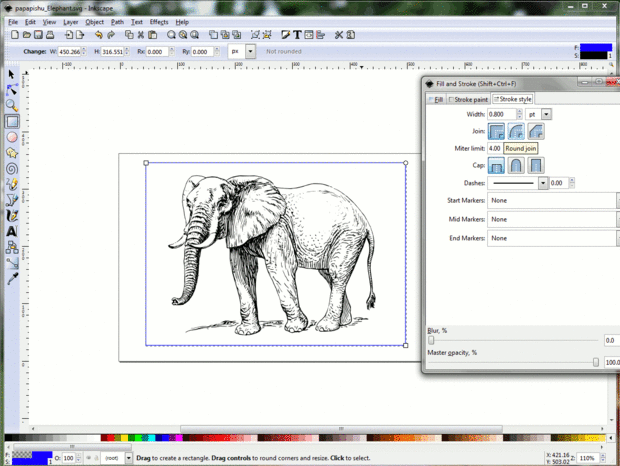620x466 pixels.
Task: Switch to the Stroke paint tab
Action: pos(469,99)
